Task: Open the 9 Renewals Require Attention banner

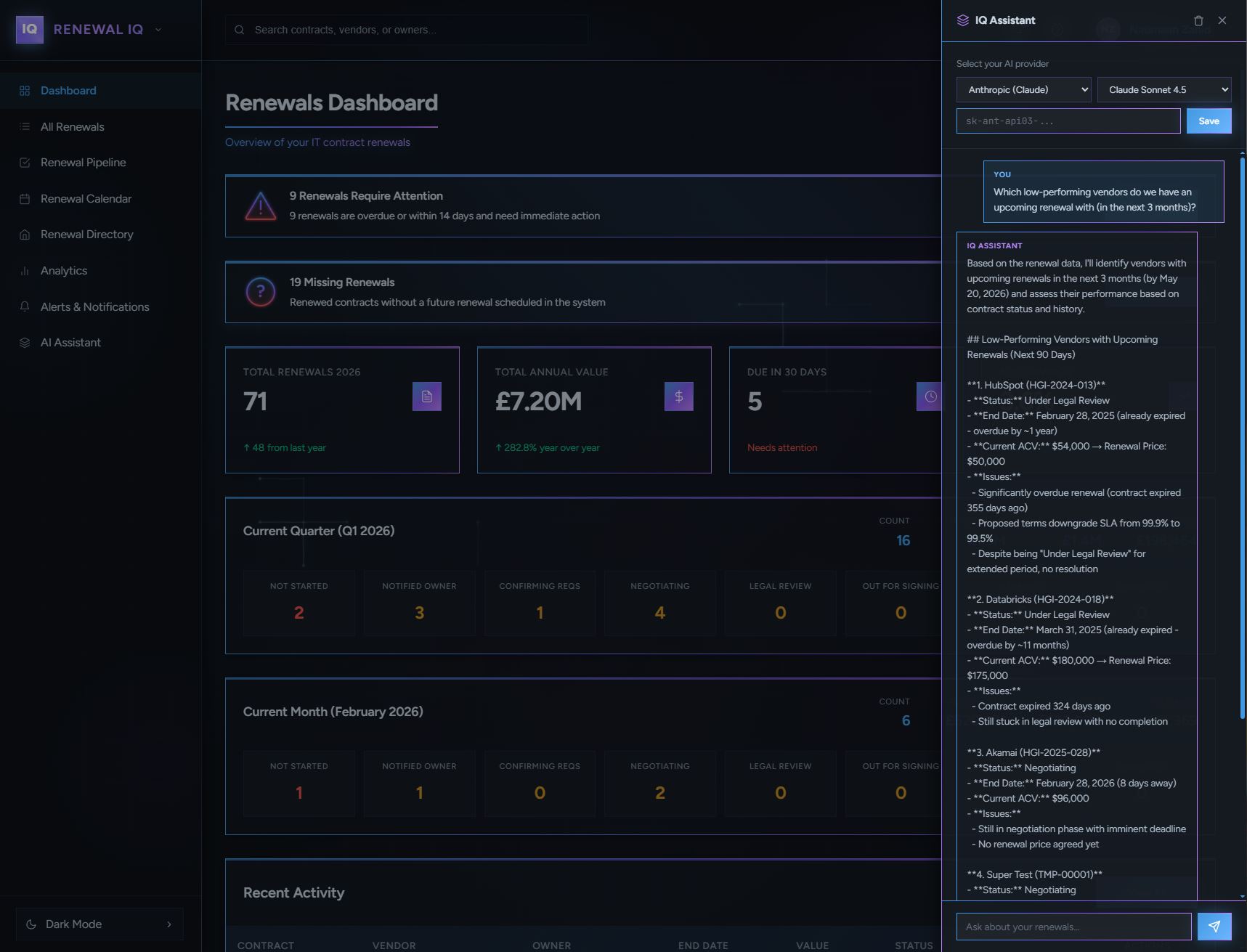Action: [x=583, y=206]
